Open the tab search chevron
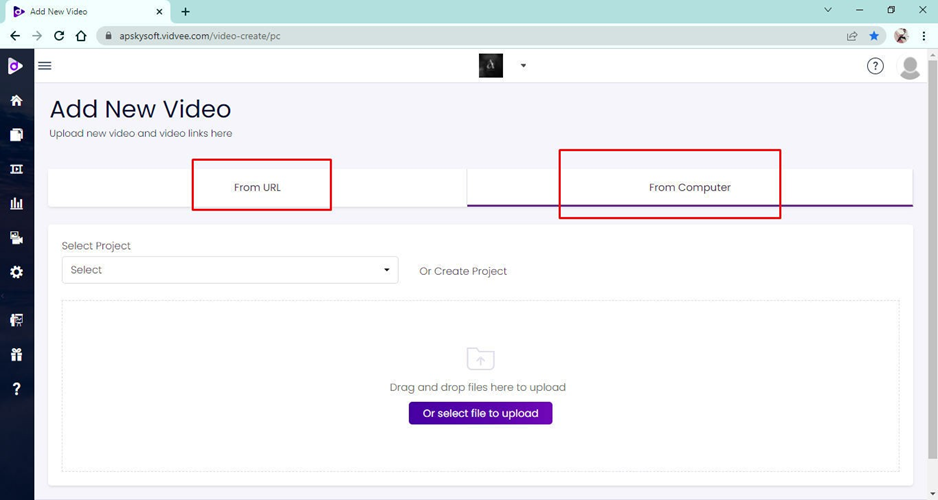Viewport: 938px width, 500px height. tap(828, 10)
